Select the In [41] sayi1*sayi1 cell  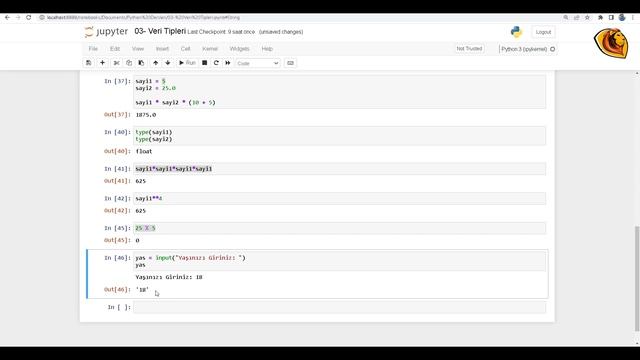[340, 169]
